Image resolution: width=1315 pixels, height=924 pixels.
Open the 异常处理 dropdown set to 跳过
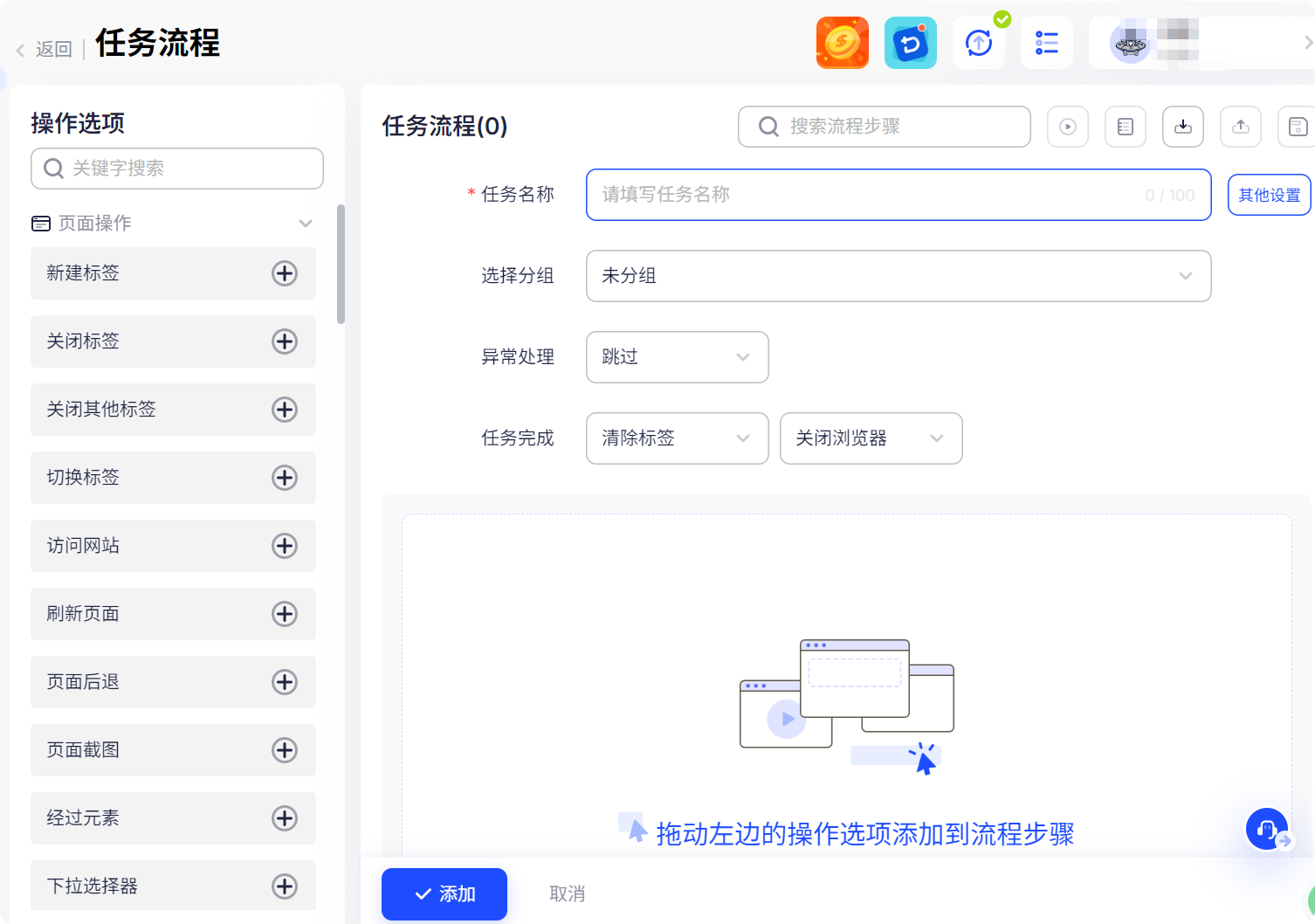pos(677,357)
